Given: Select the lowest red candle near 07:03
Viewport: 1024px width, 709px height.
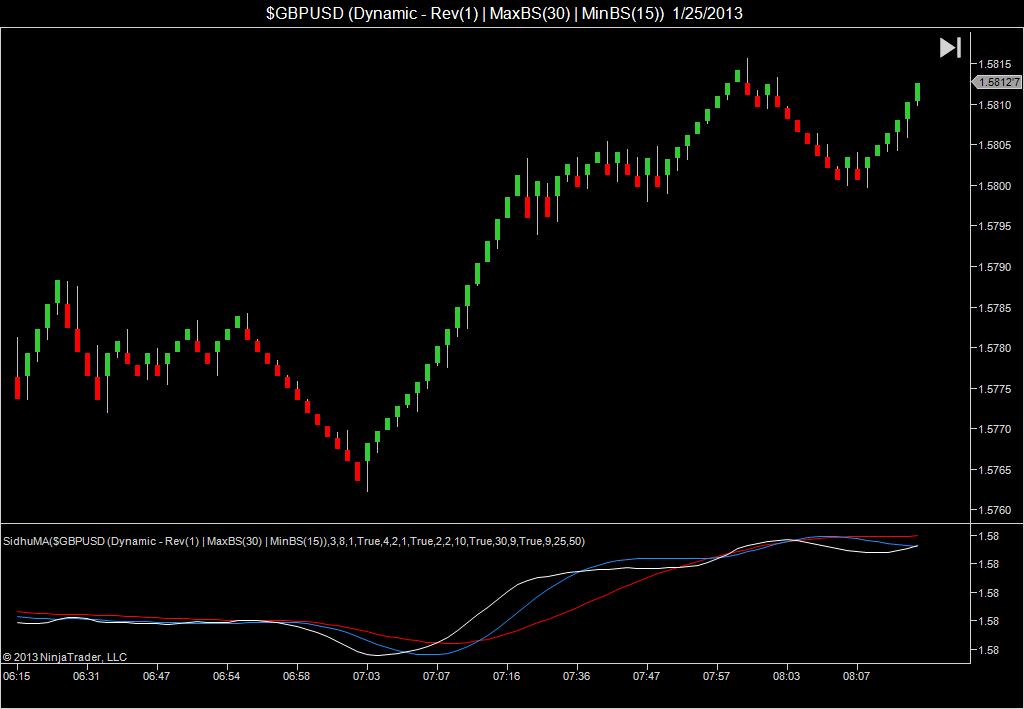Looking at the screenshot, I should click(x=357, y=471).
